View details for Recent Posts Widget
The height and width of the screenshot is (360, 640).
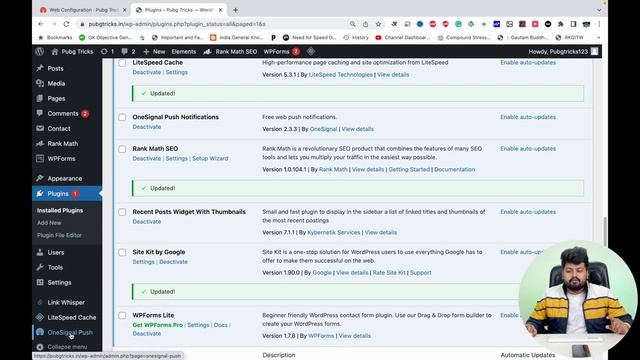coord(380,233)
